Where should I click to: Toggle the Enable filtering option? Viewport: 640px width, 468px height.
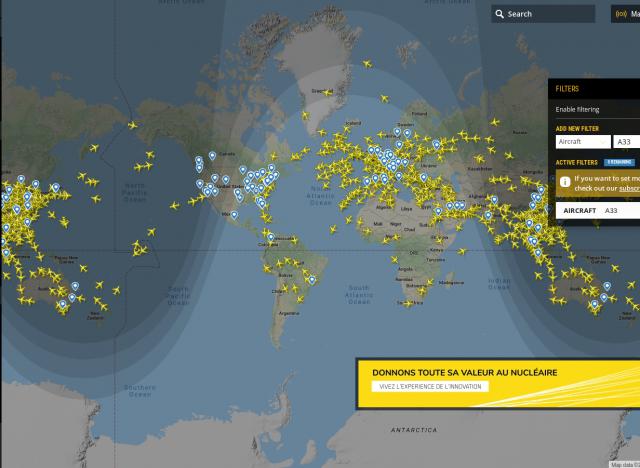point(578,109)
